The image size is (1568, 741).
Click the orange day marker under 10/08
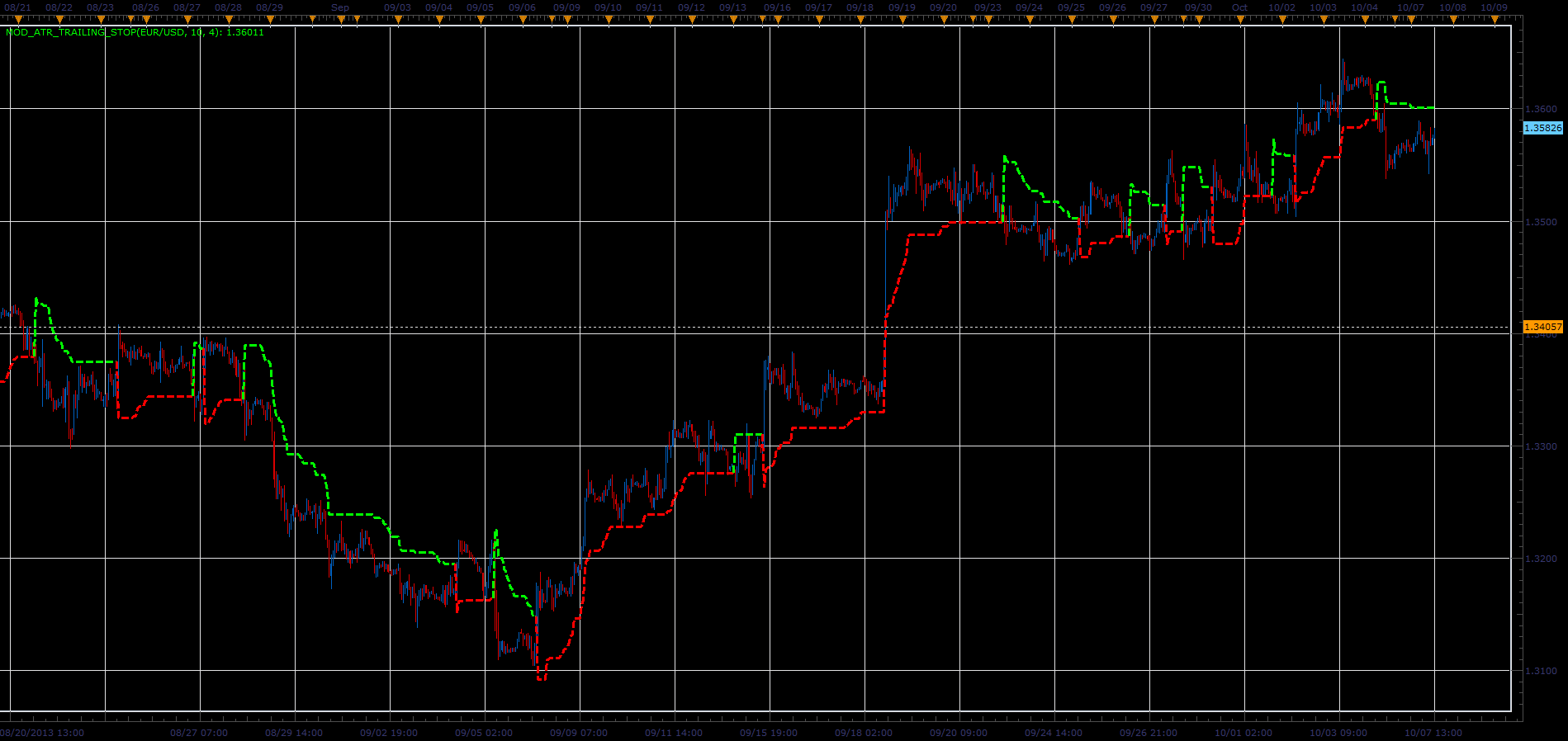pos(1453,19)
